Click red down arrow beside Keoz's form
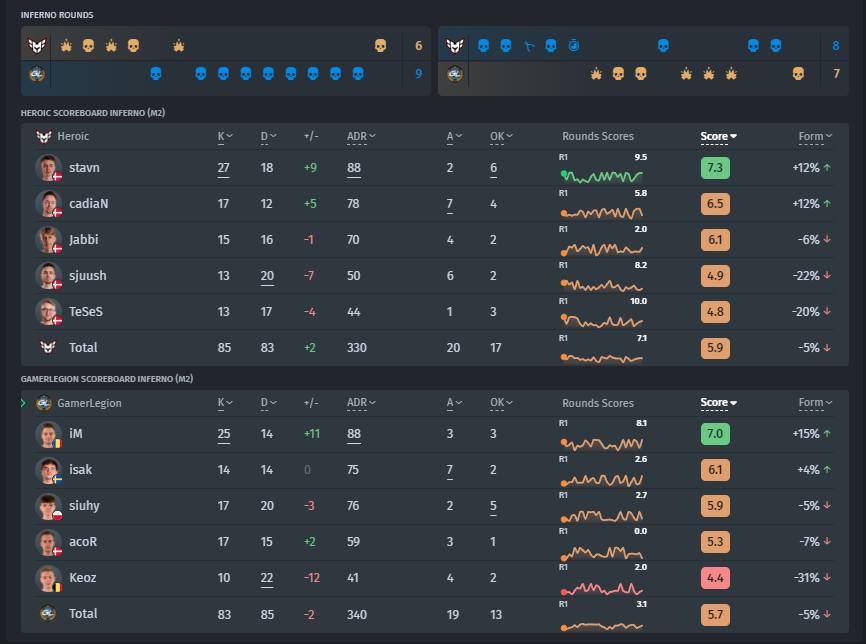The image size is (866, 644). coord(827,577)
